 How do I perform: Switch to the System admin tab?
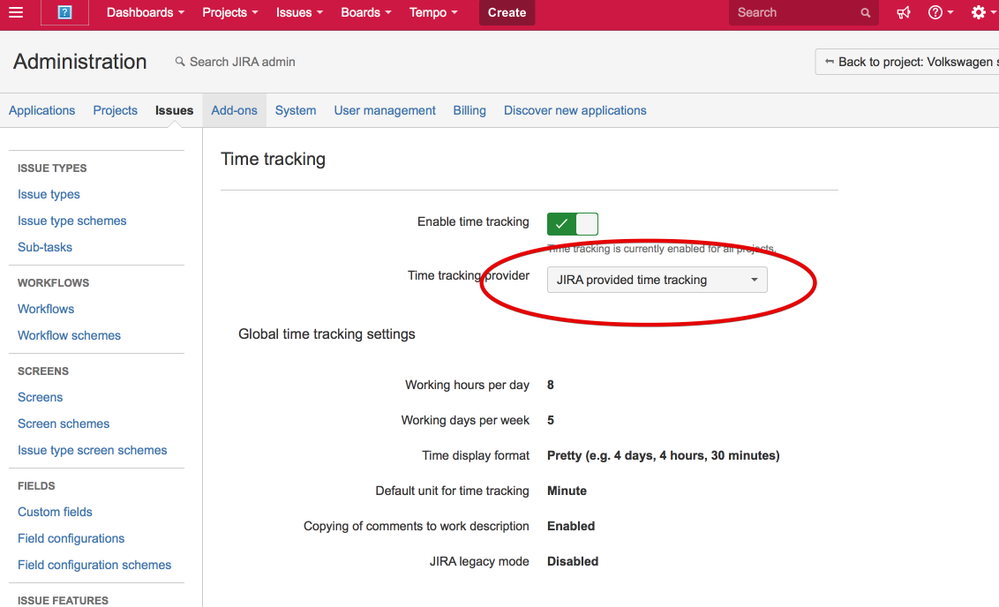(296, 110)
